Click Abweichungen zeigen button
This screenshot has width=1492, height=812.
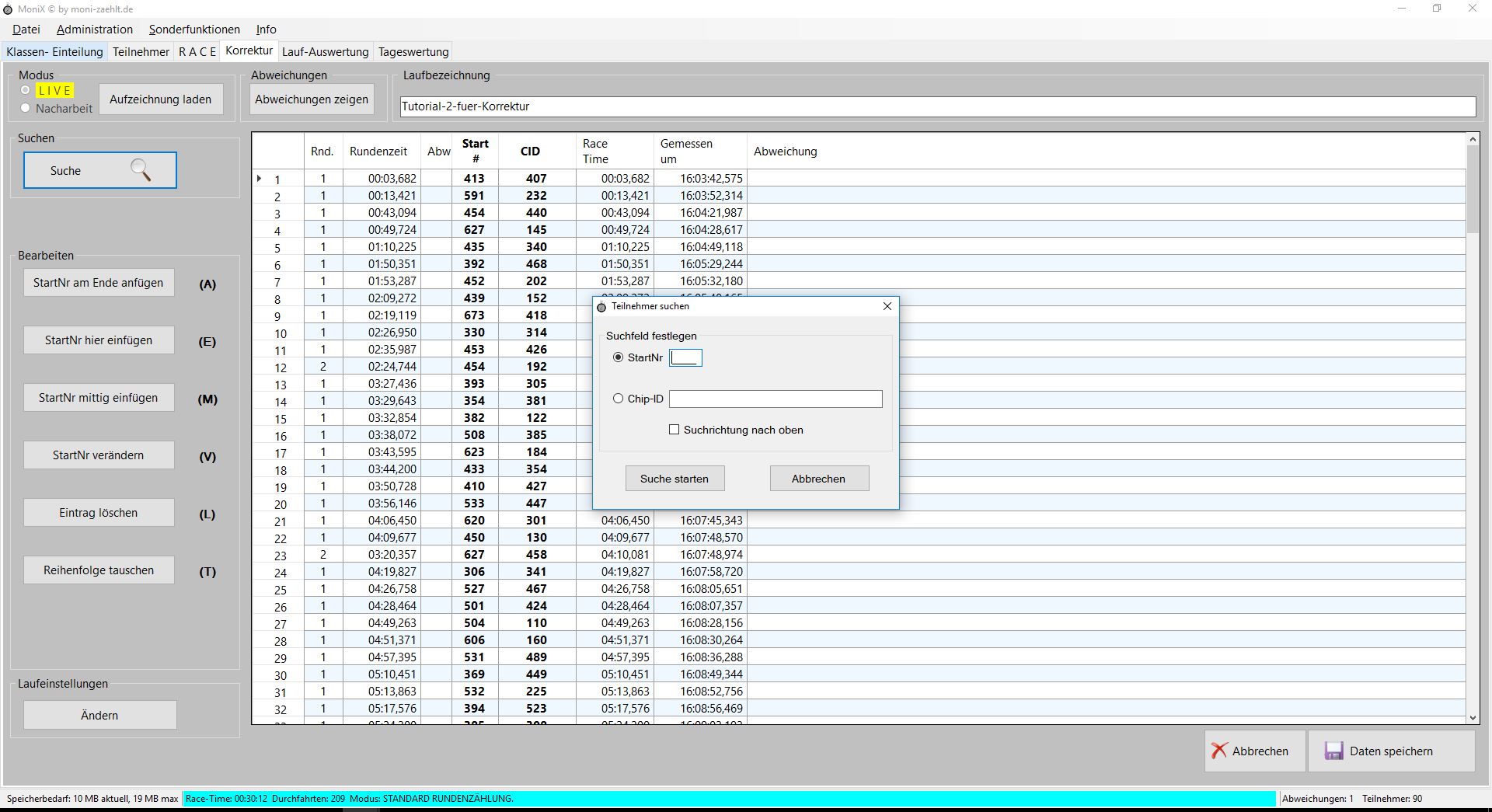point(312,99)
